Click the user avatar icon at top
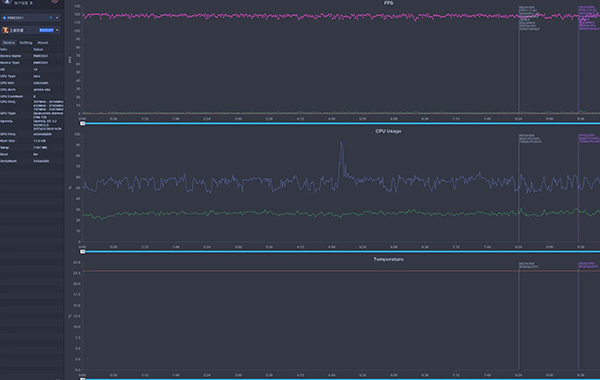The height and width of the screenshot is (380, 600). tap(7, 2)
